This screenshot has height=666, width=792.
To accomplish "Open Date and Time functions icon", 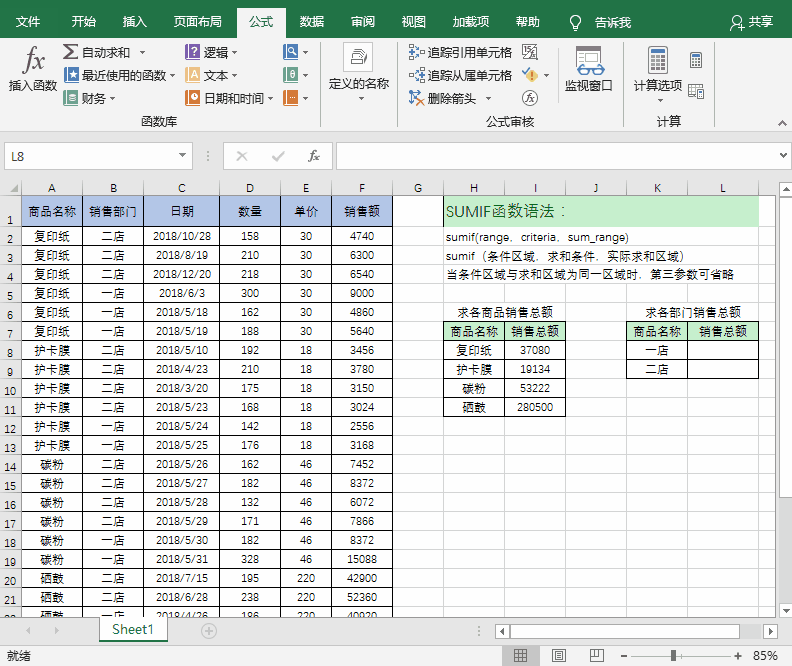I will tap(192, 98).
